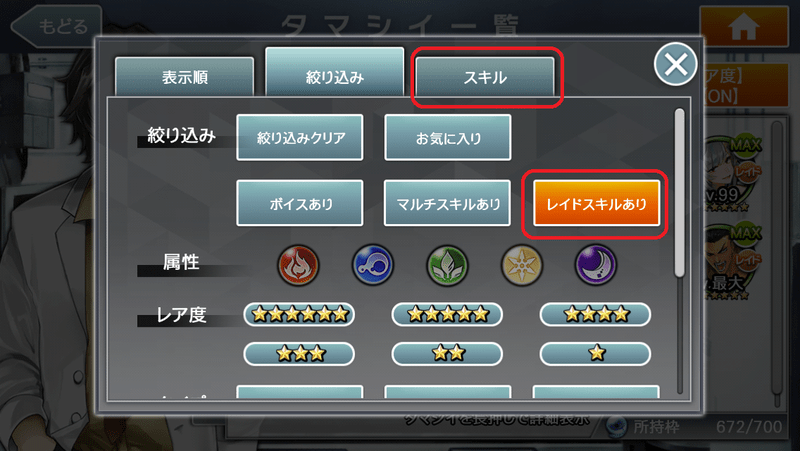
Task: Switch to the 表示順 tab
Action: (185, 77)
